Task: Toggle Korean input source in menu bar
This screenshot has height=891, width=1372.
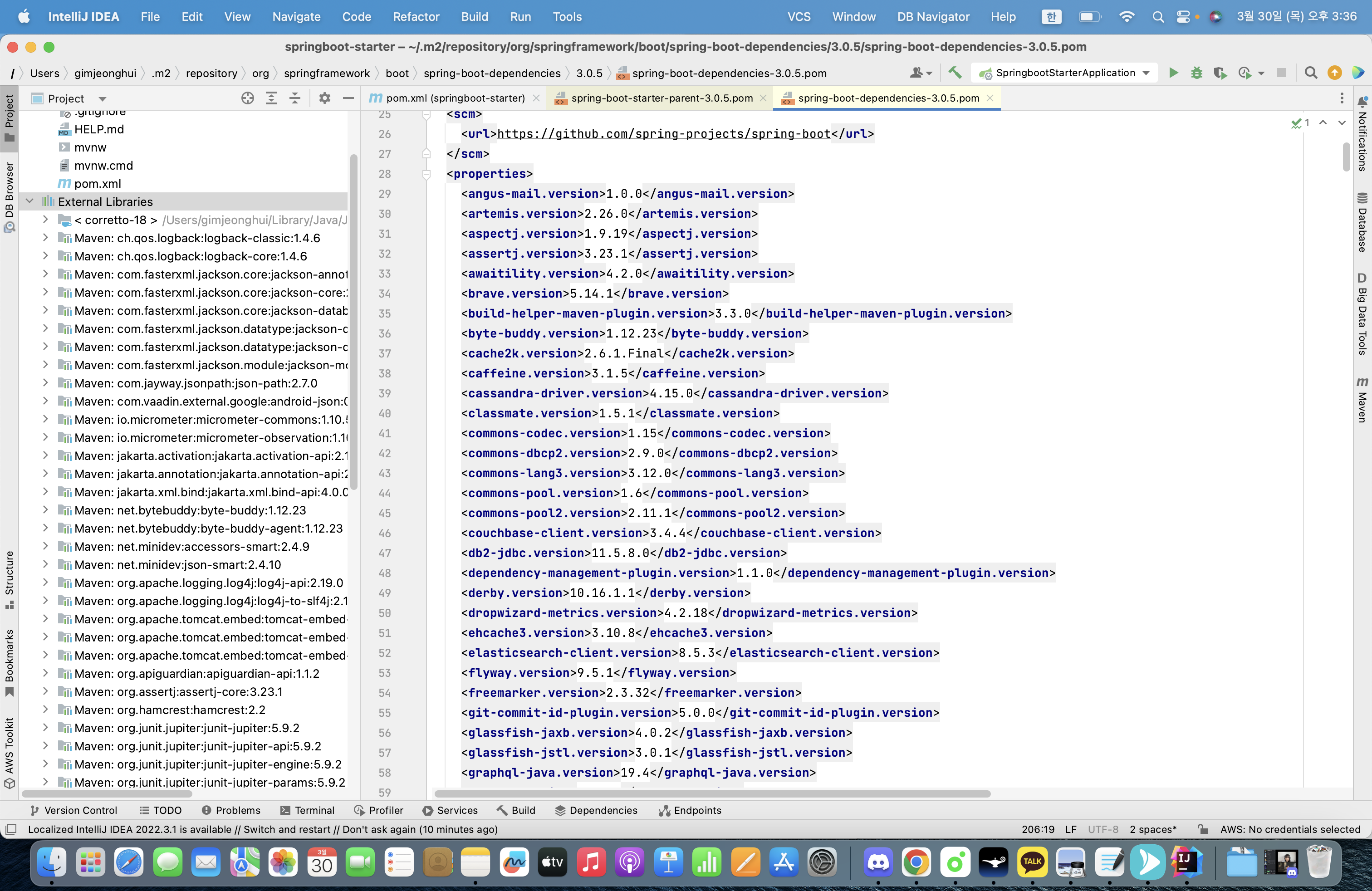Action: pyautogui.click(x=1052, y=17)
